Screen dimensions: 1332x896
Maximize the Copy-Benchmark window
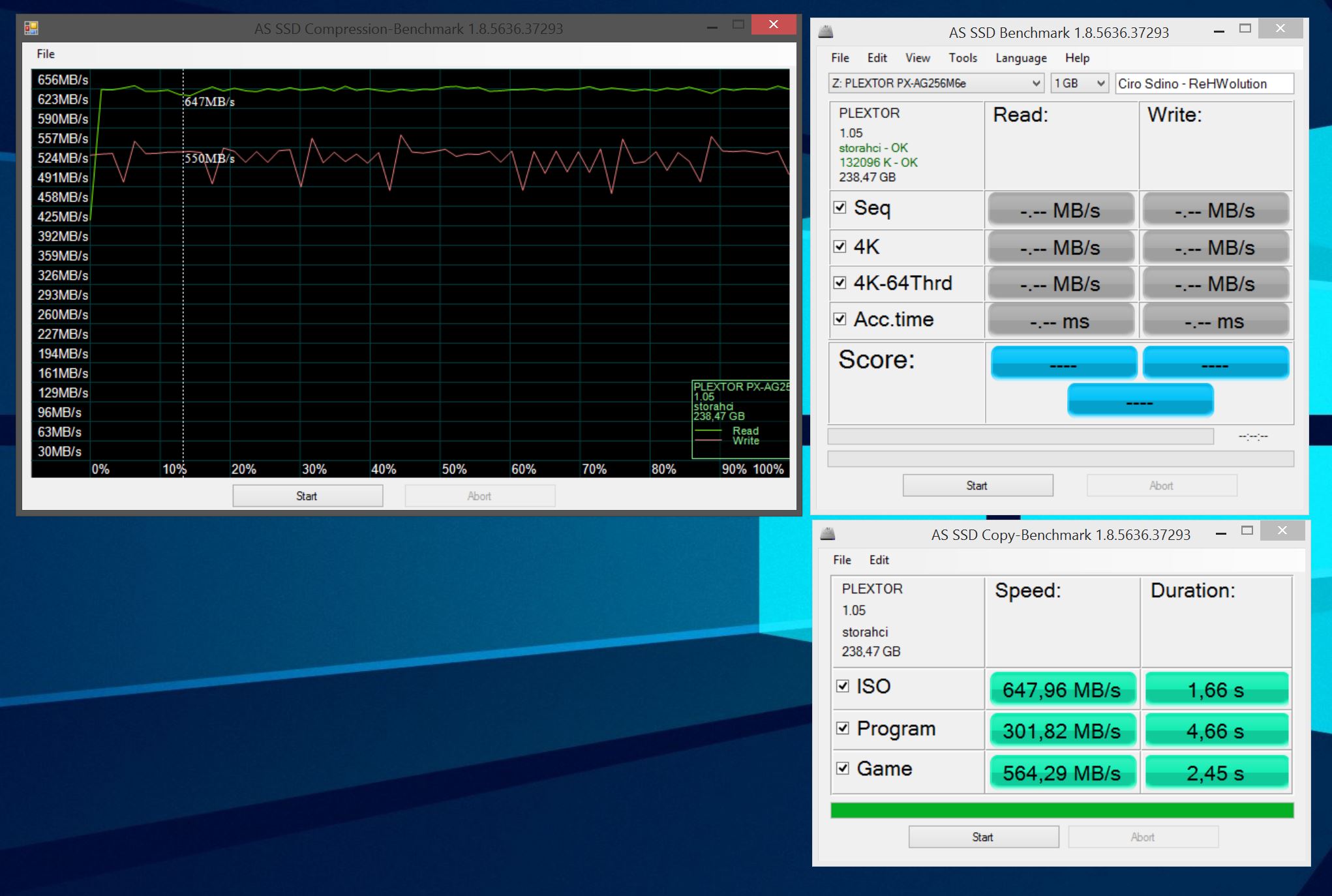[x=1247, y=531]
